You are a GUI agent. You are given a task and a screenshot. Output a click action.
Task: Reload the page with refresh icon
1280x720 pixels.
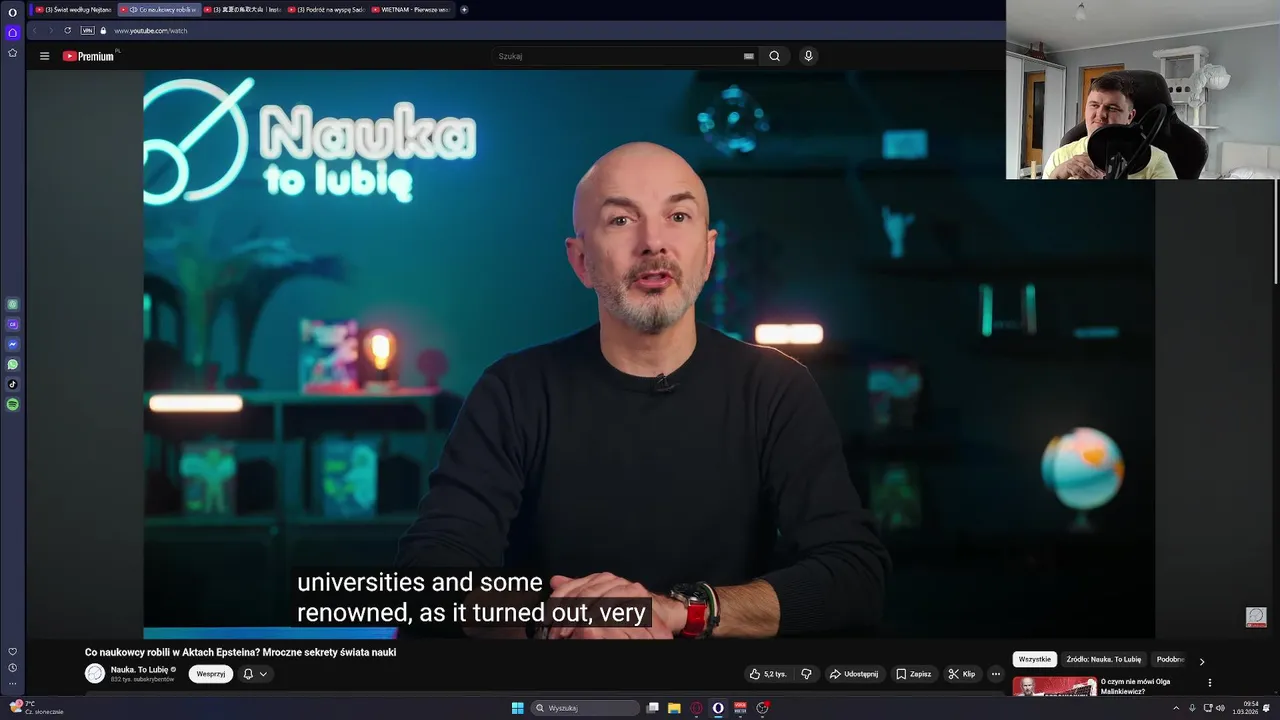pyautogui.click(x=67, y=30)
